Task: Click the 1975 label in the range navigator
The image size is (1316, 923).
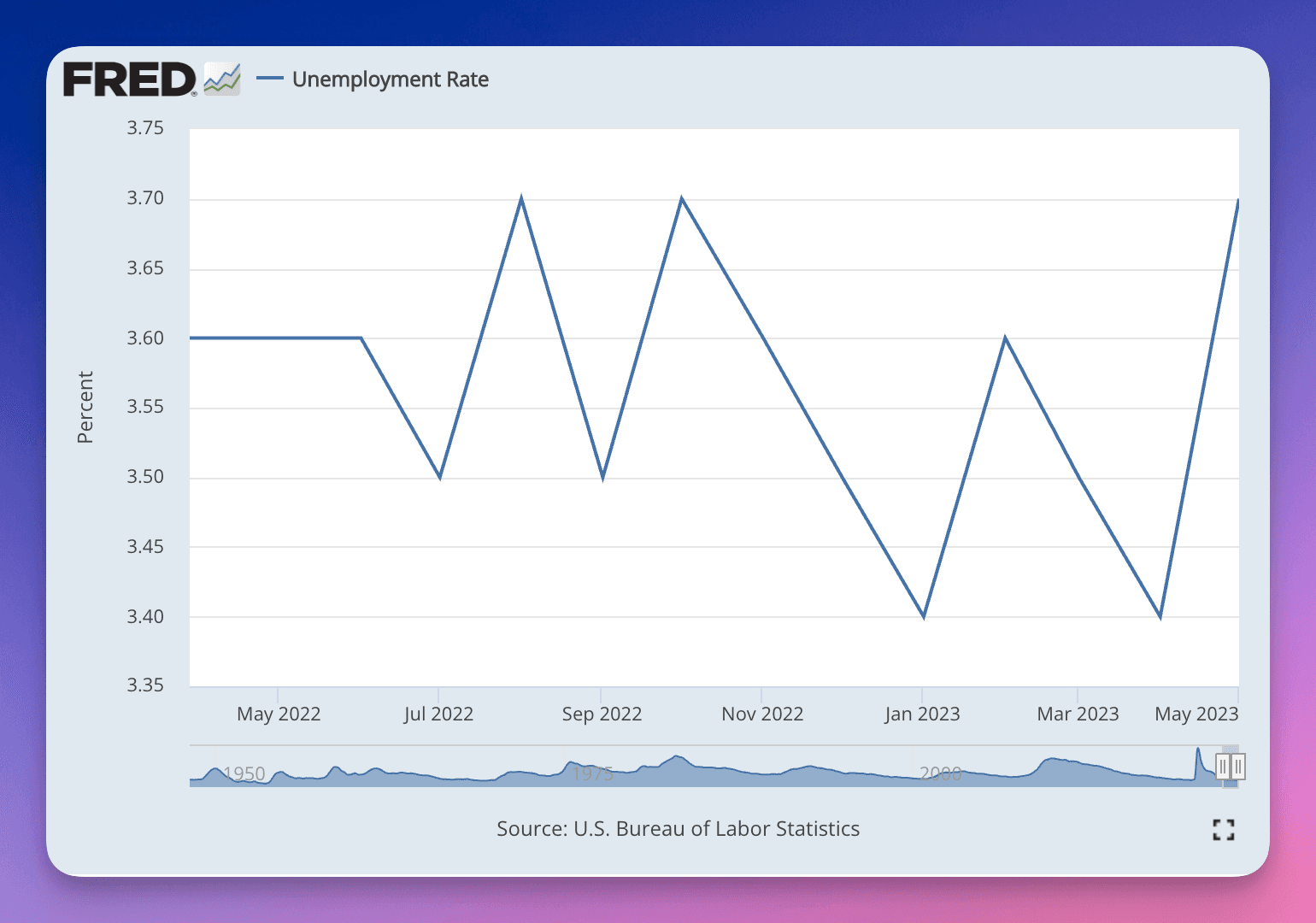Action: click(x=591, y=773)
